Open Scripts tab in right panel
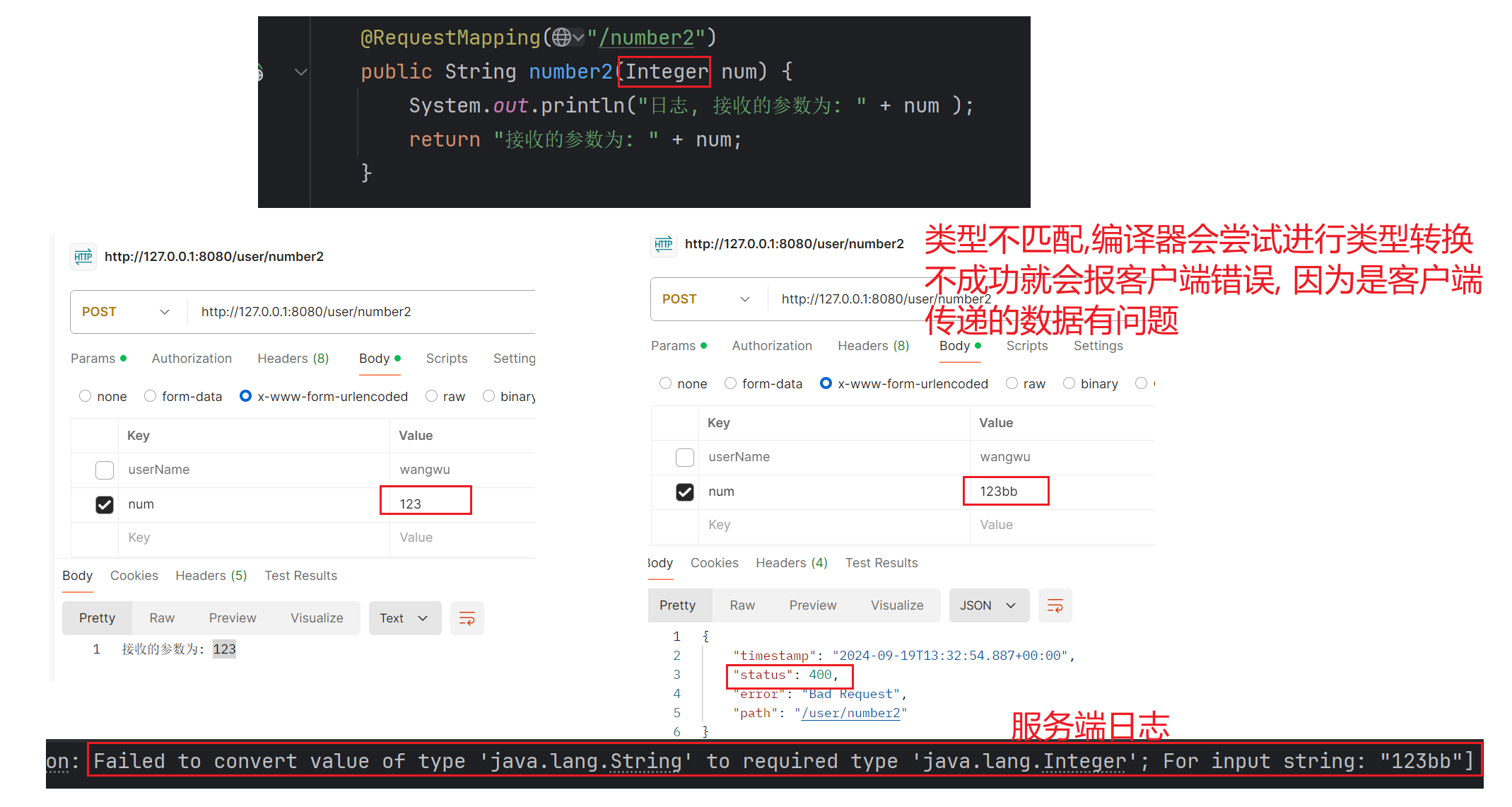The image size is (1512, 807). [1027, 346]
